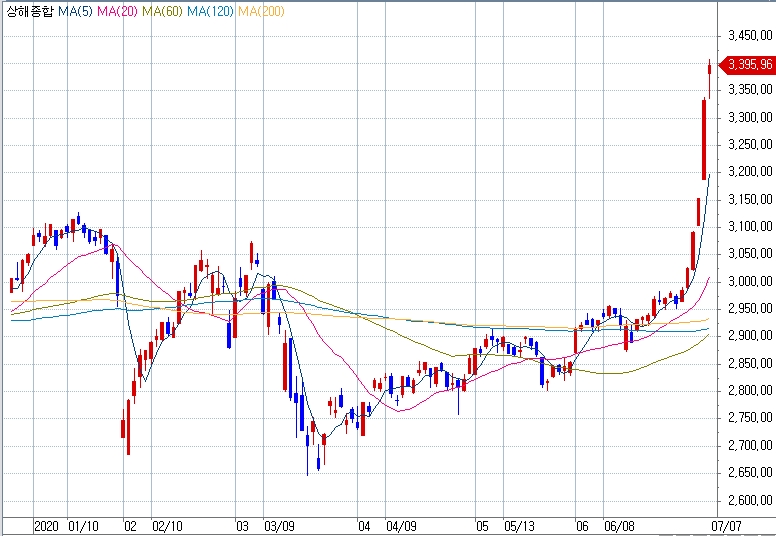
Task: Toggle the MA(20) moving average legend
Action: pos(119,10)
